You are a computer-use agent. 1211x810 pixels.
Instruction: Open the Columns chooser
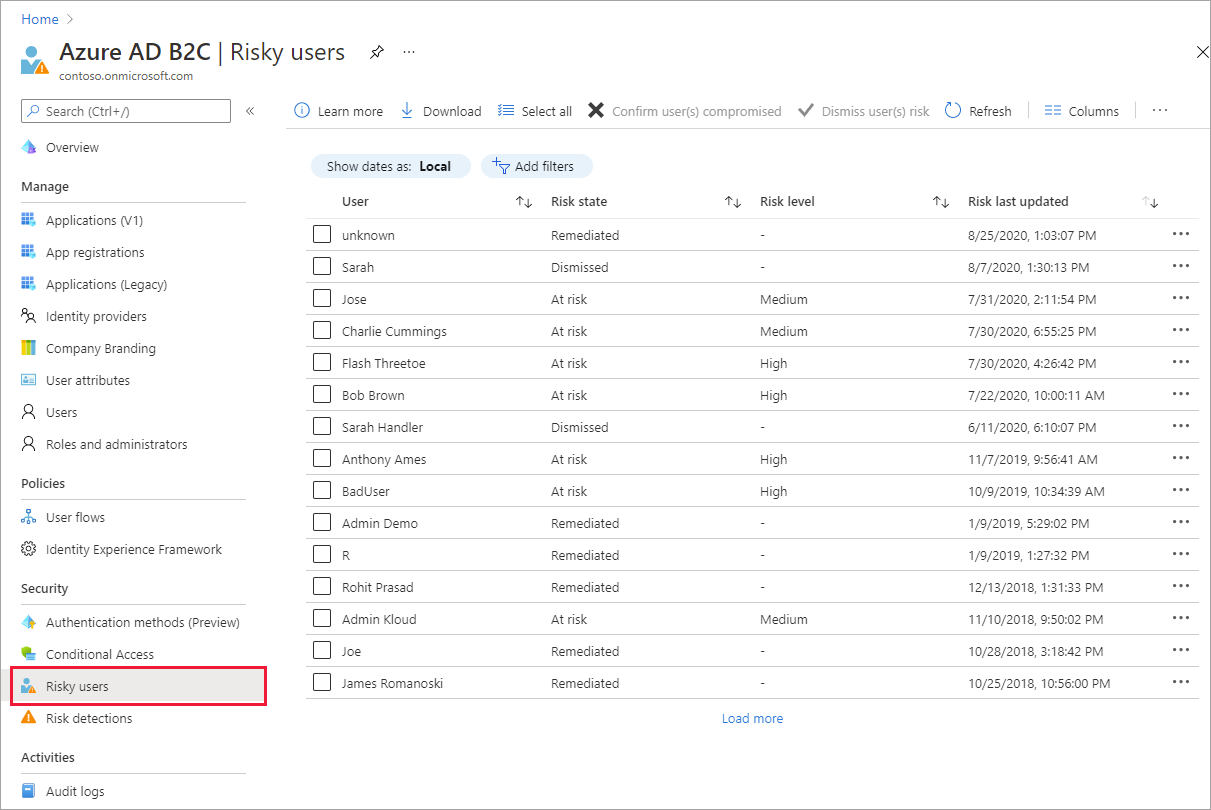pos(1081,111)
